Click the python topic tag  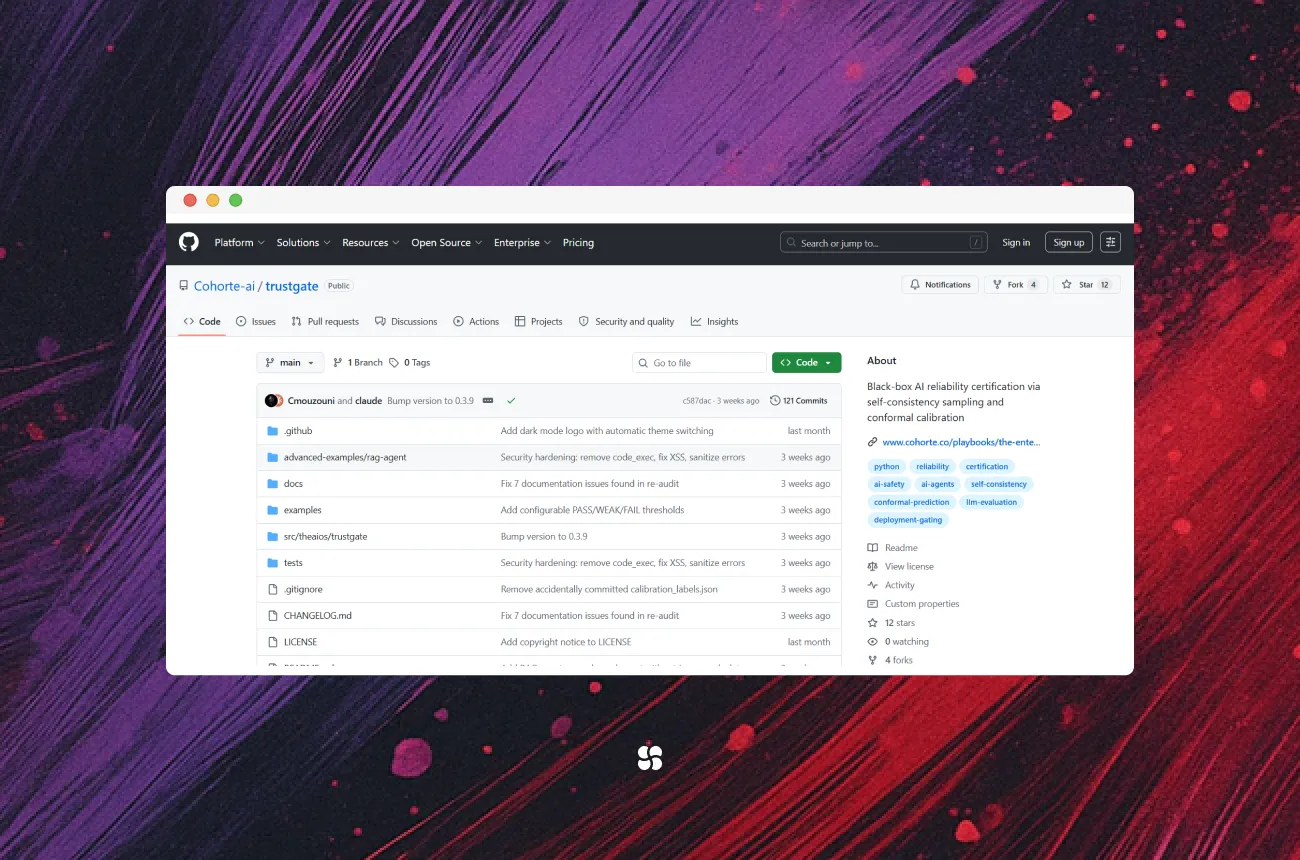click(x=886, y=466)
